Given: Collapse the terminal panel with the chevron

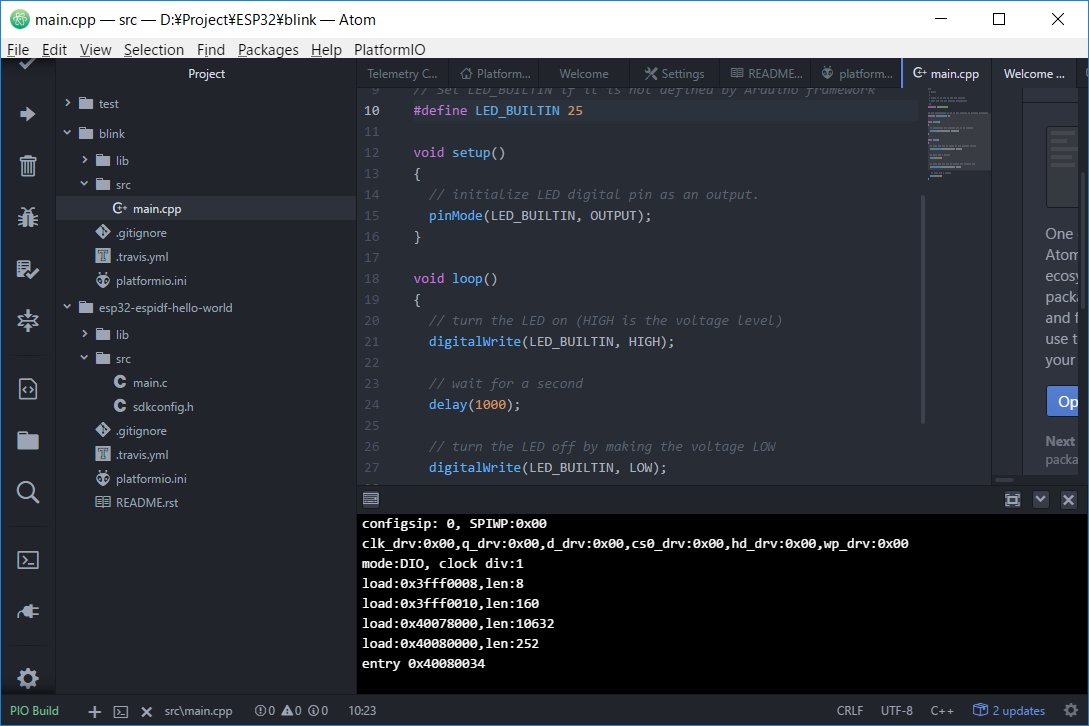Looking at the screenshot, I should (1040, 498).
